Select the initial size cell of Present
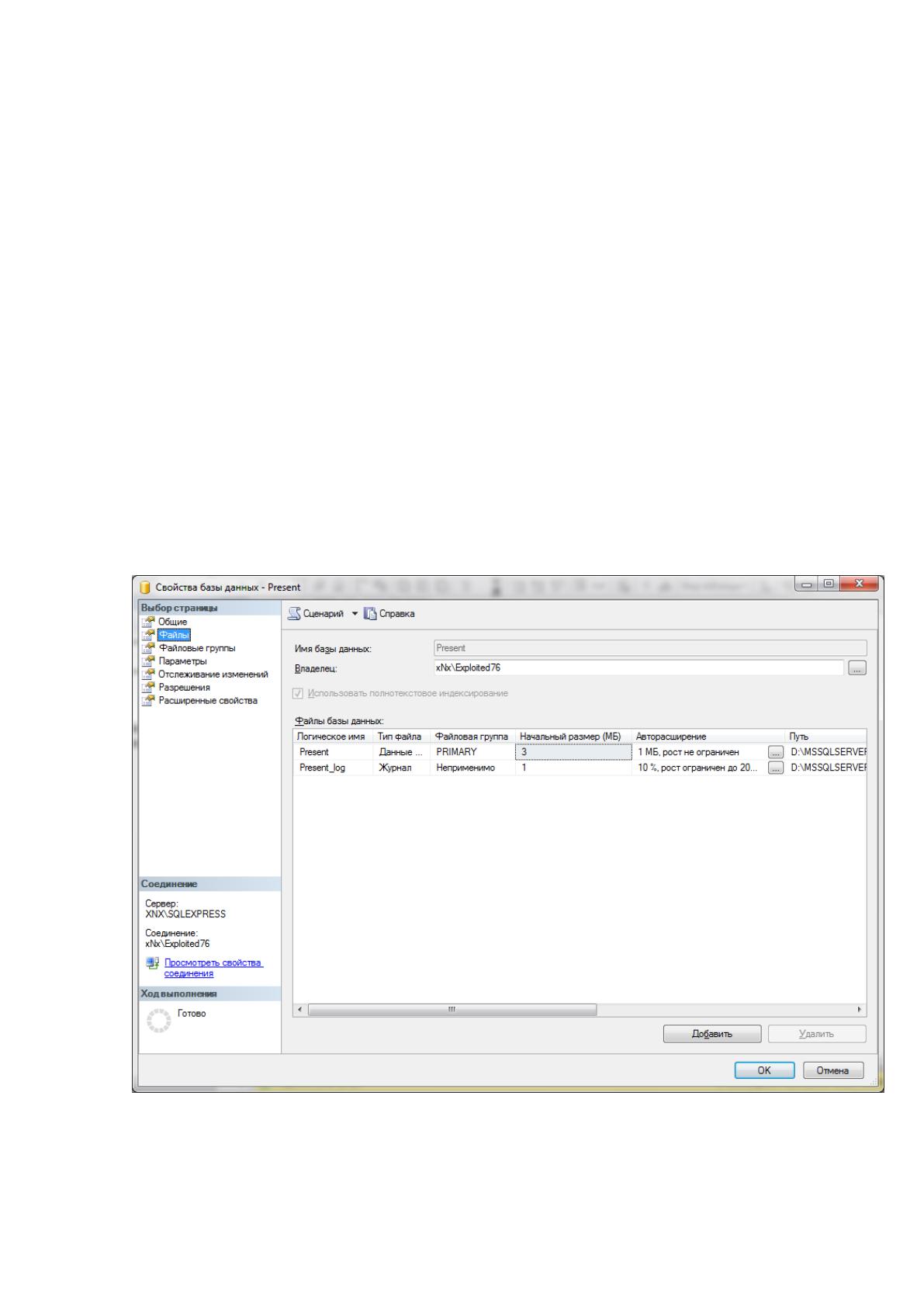 (x=573, y=752)
